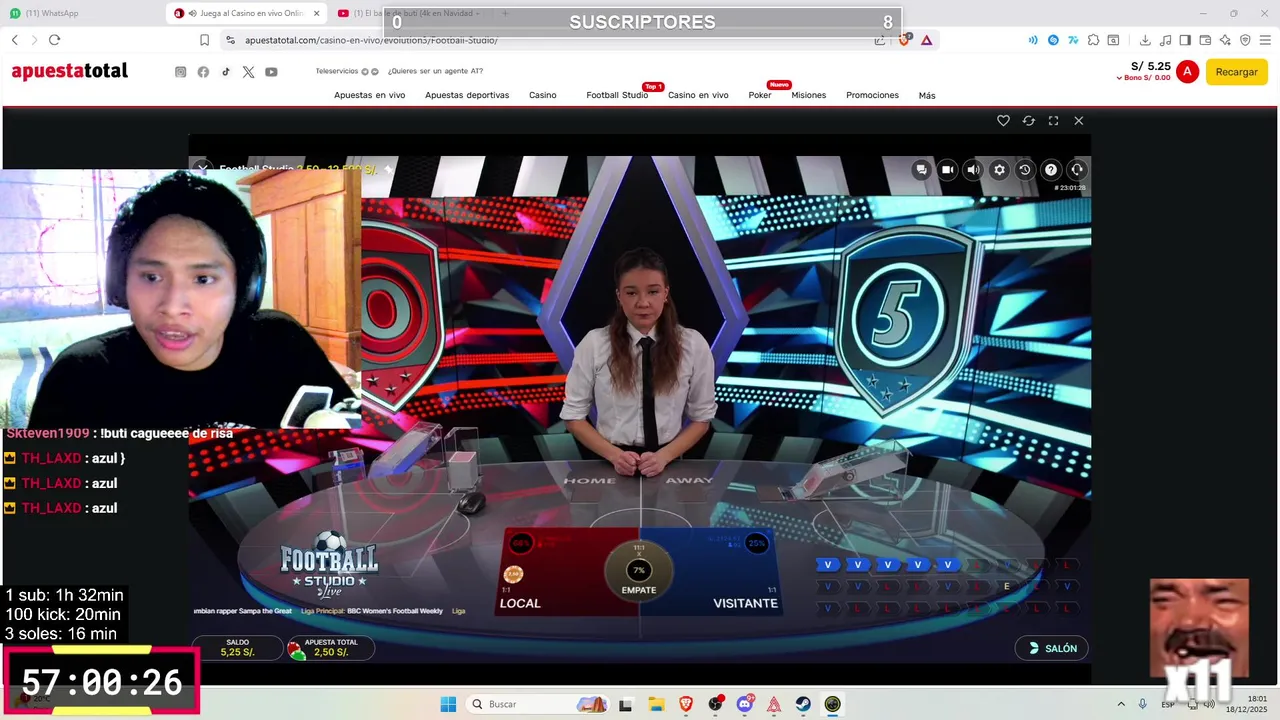
Task: Reload page with browser refresh button
Action: click(54, 40)
